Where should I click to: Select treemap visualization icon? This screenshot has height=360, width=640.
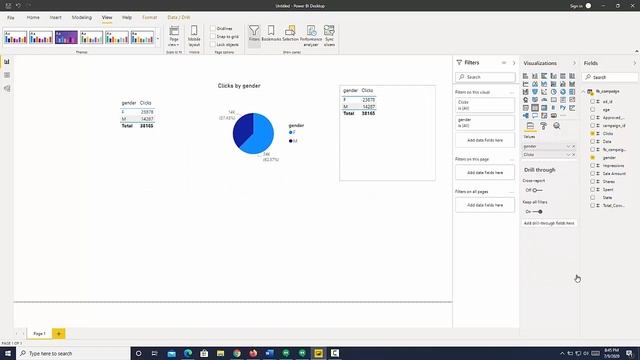coord(572,92)
